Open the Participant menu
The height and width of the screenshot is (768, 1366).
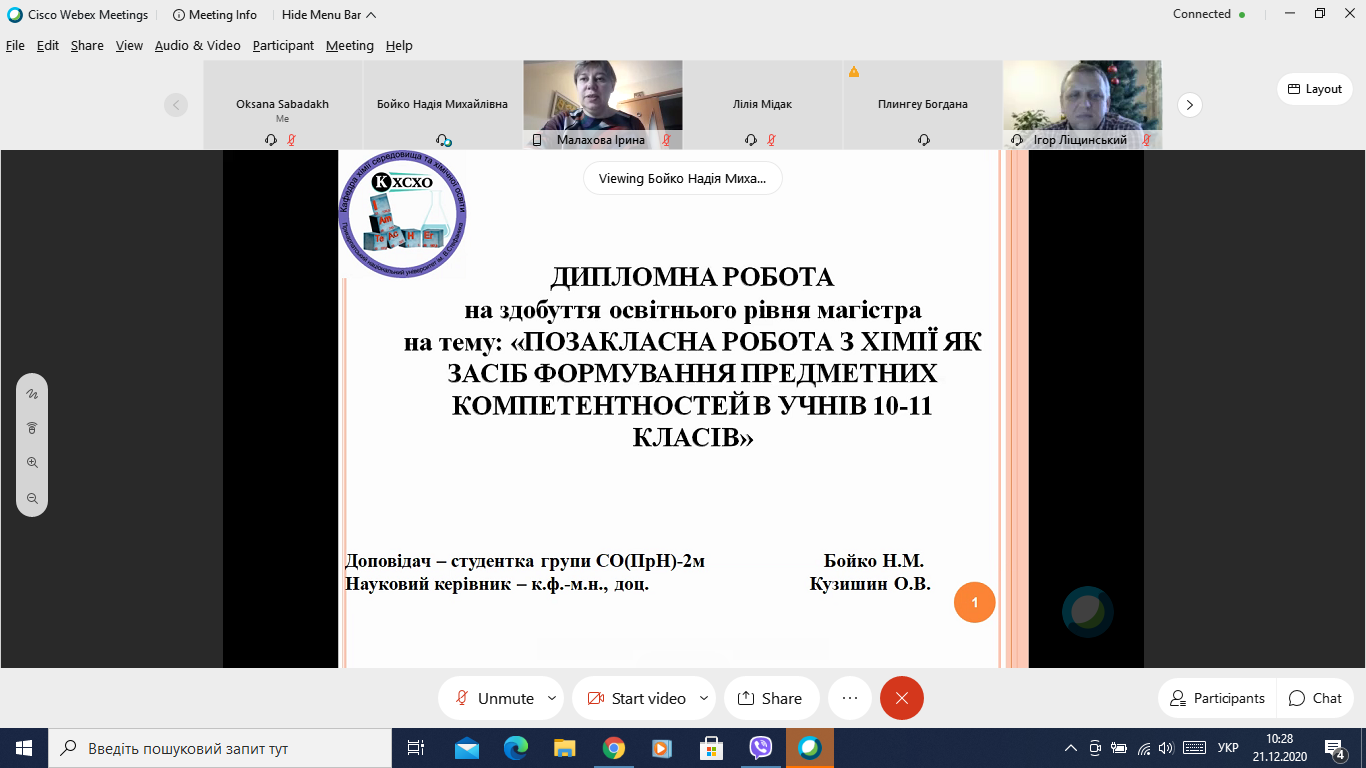tap(283, 46)
